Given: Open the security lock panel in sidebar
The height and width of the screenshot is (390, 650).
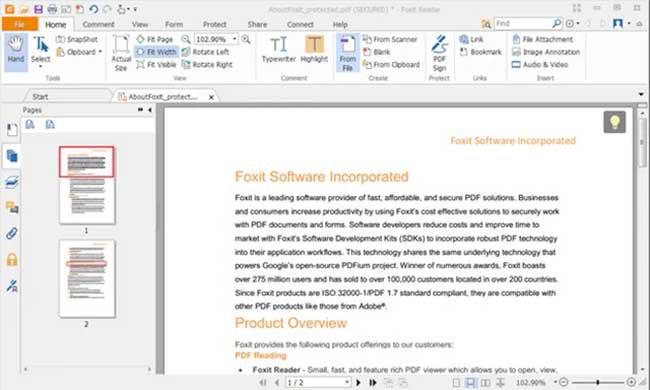Looking at the screenshot, I should pos(12,259).
